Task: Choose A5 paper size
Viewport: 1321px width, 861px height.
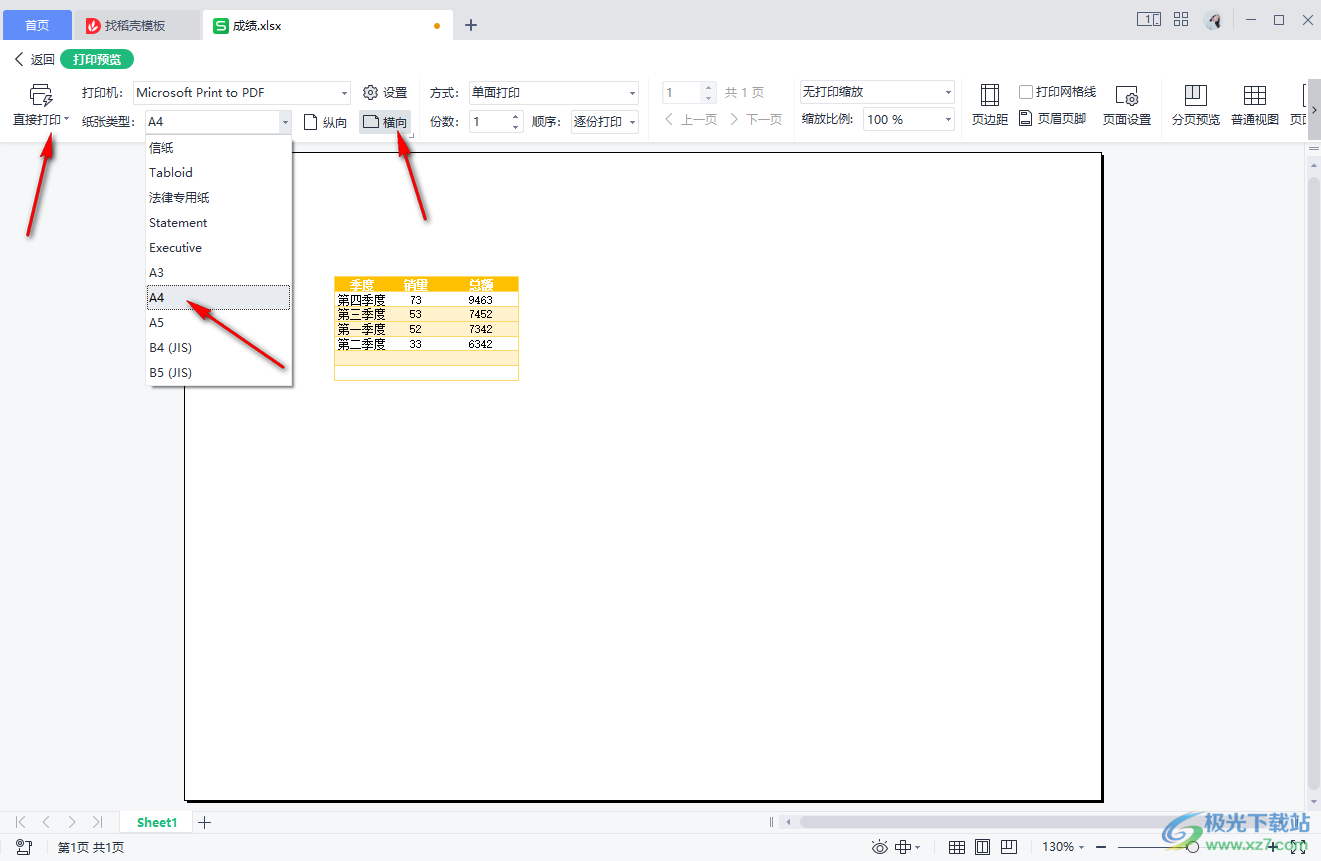Action: click(x=219, y=322)
